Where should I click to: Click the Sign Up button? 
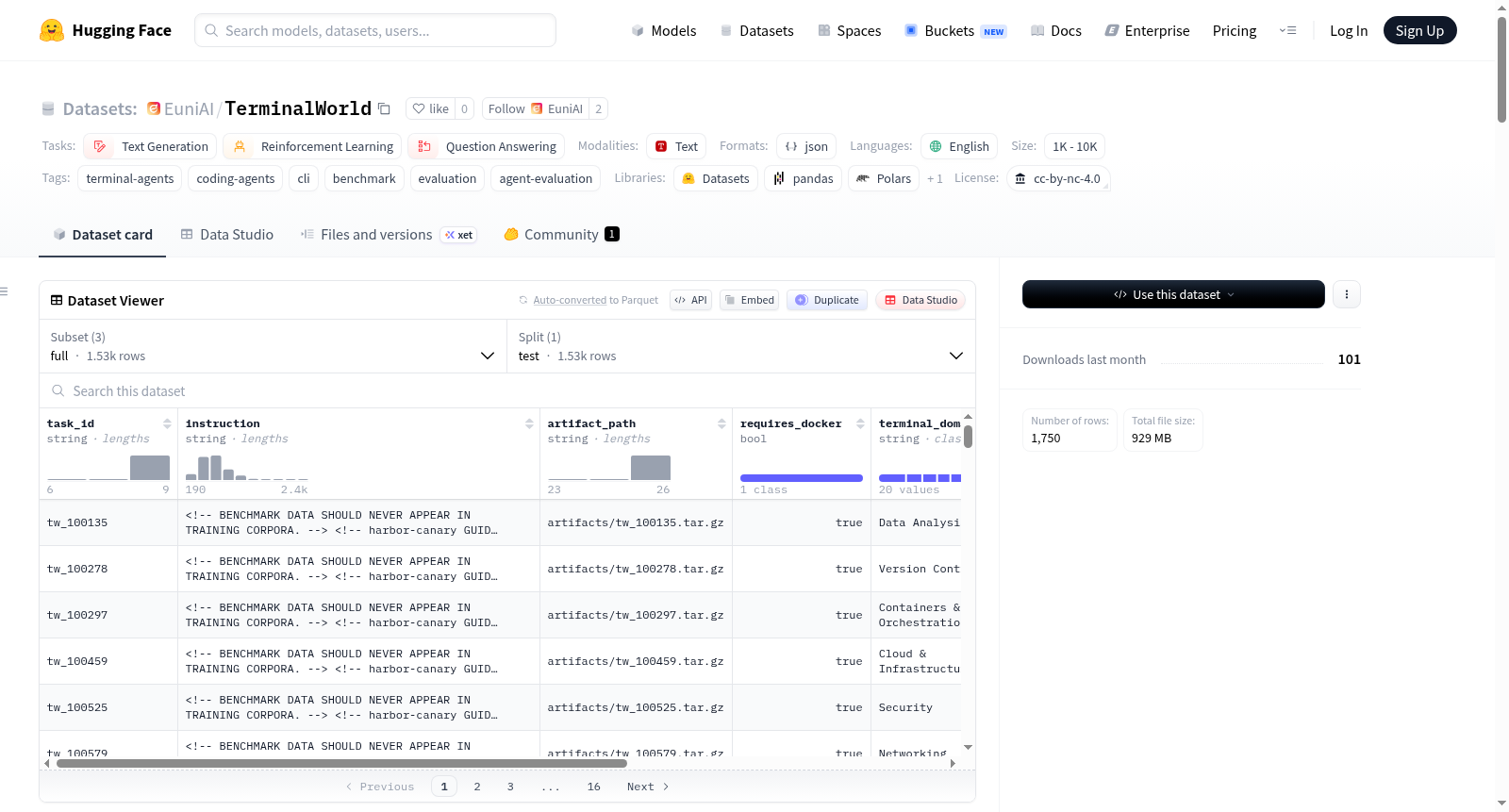point(1419,31)
